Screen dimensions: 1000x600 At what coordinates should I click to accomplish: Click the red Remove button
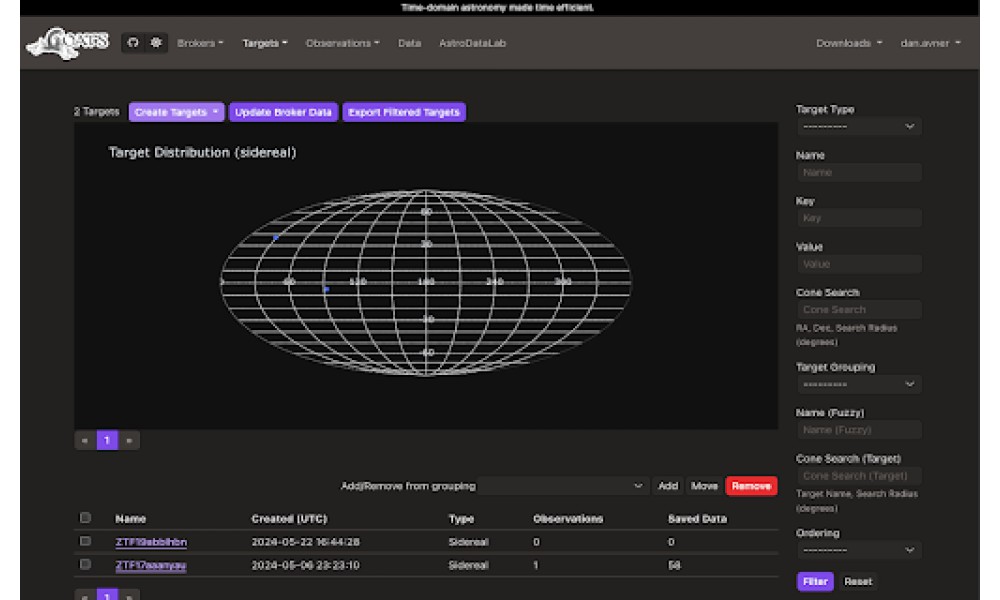coord(751,486)
